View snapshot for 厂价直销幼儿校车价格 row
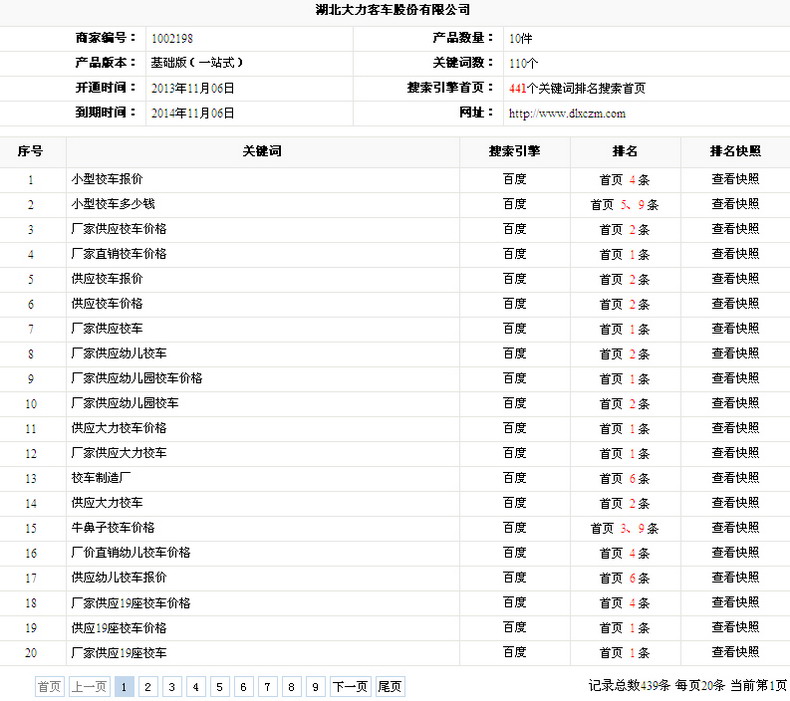The height and width of the screenshot is (701, 790). pos(735,553)
